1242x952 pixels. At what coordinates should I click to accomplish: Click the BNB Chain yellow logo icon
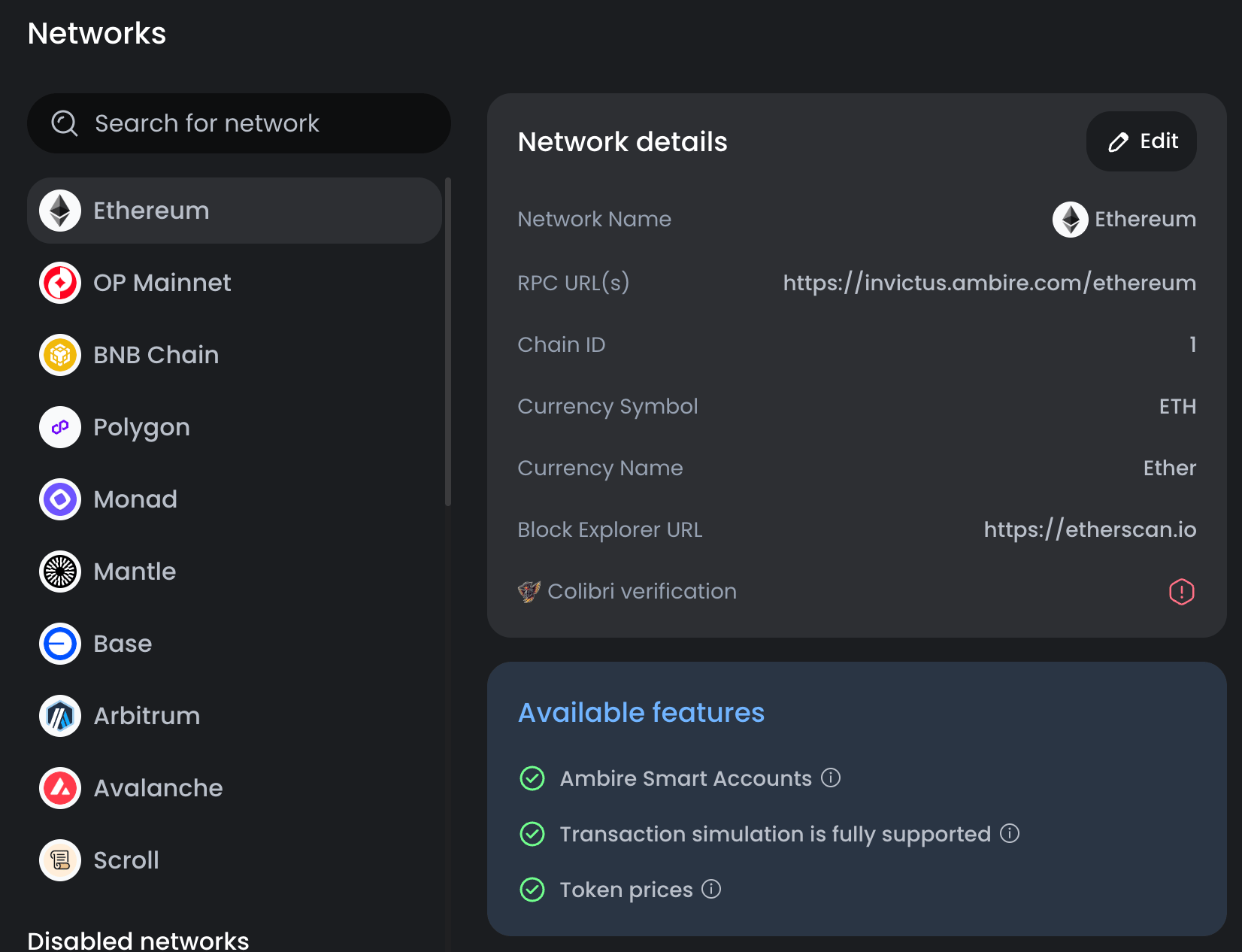pos(60,355)
